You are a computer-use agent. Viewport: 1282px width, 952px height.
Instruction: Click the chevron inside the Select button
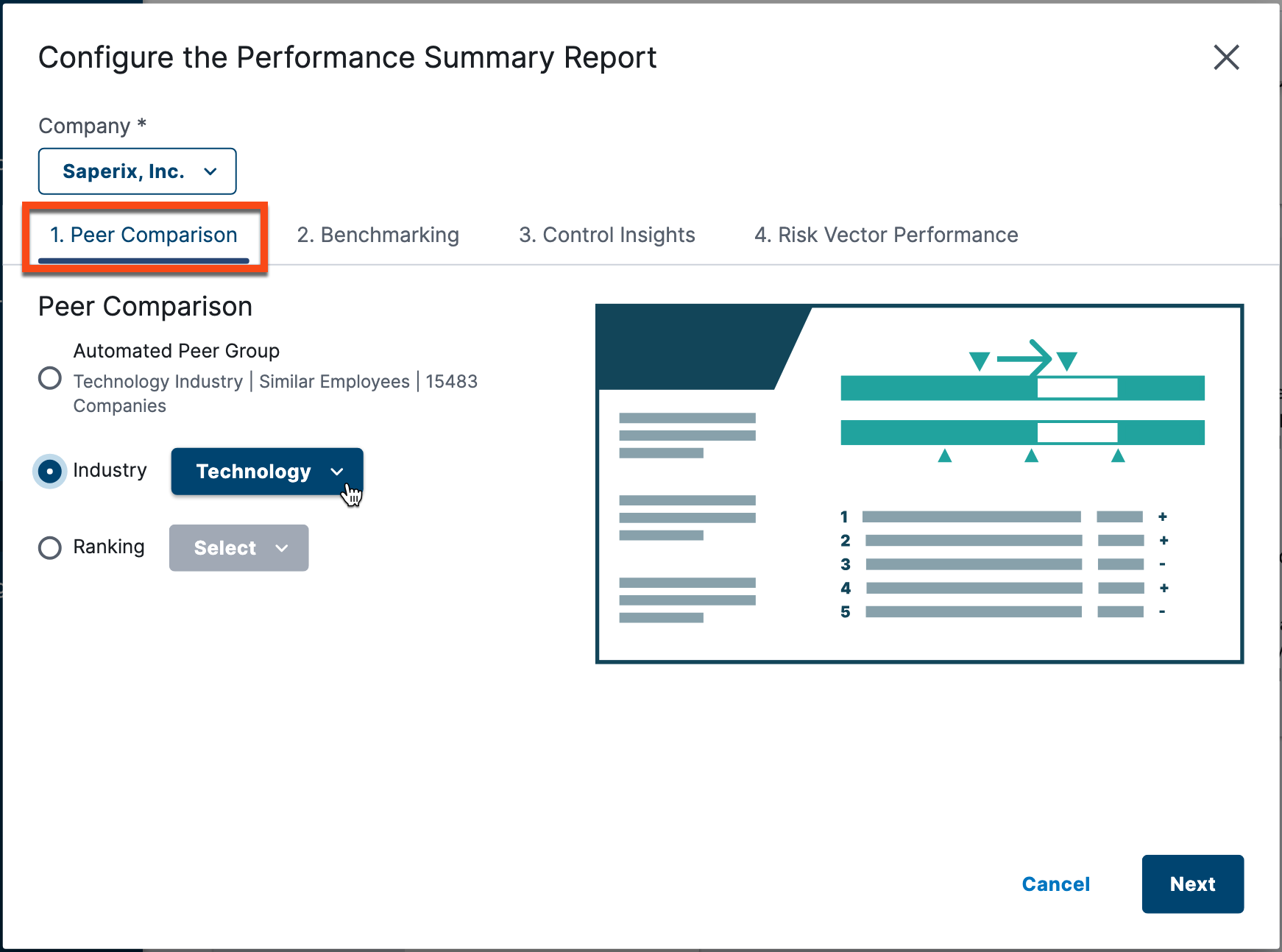[282, 548]
